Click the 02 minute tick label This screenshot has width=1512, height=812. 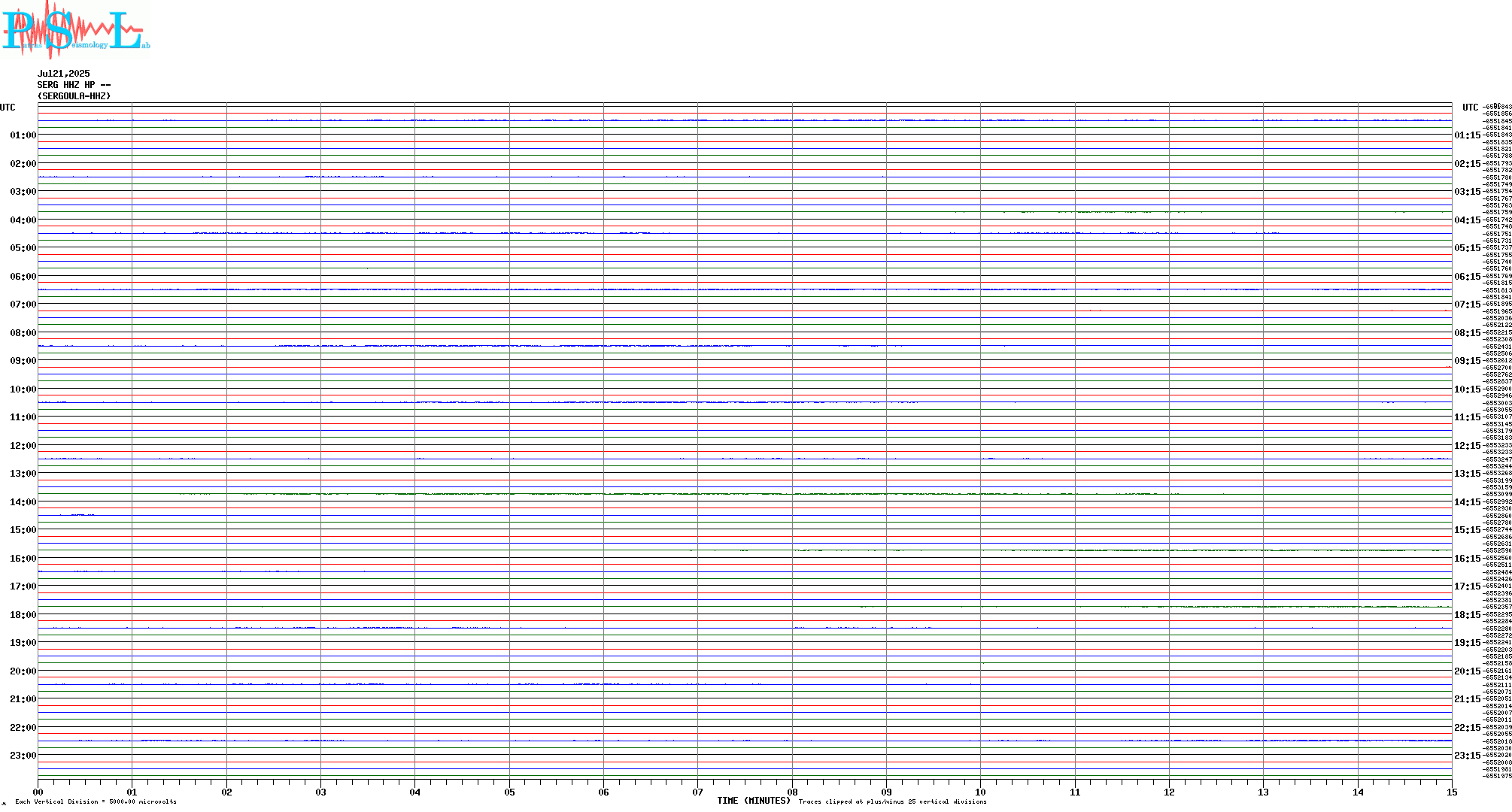pos(226,792)
